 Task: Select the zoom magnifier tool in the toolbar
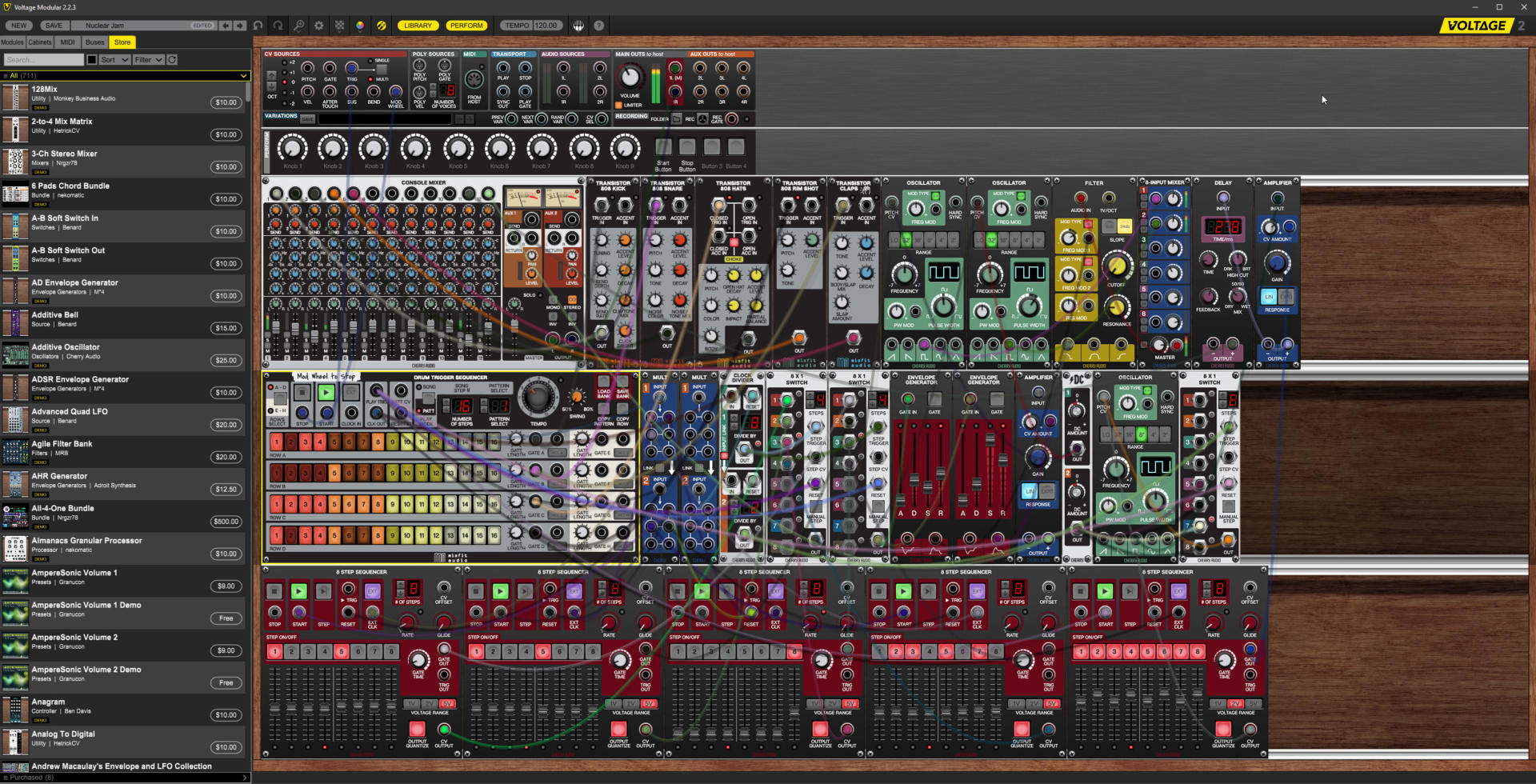point(298,25)
